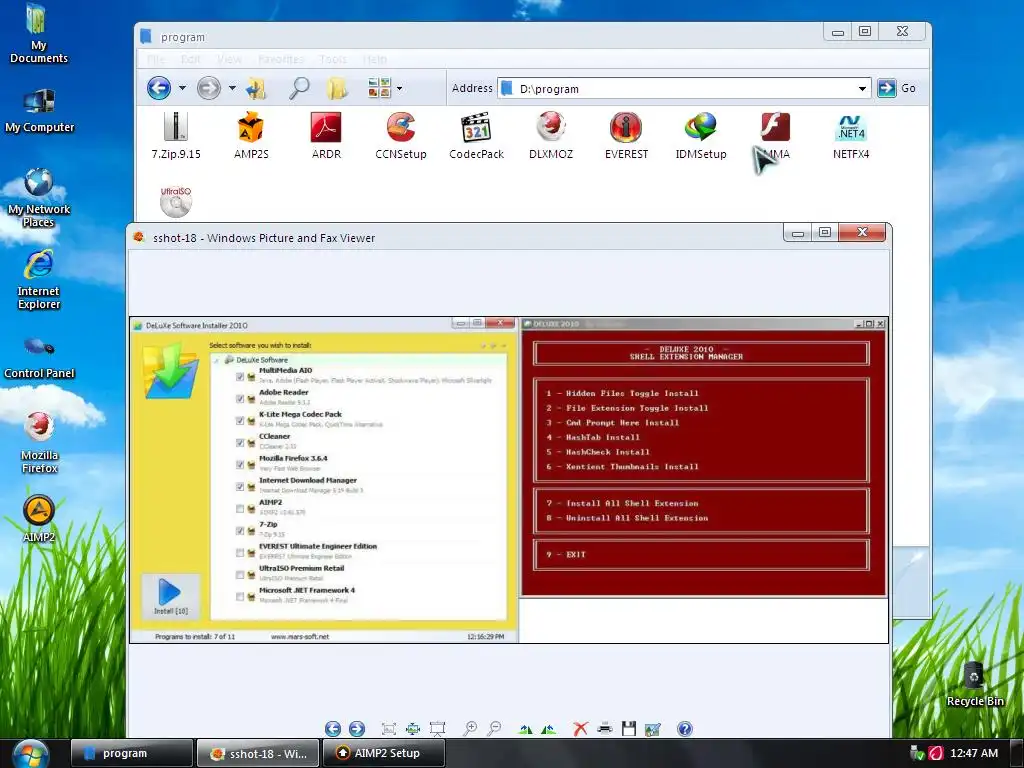Image resolution: width=1024 pixels, height=768 pixels.
Task: Open Picture Viewer help icon
Action: (684, 729)
